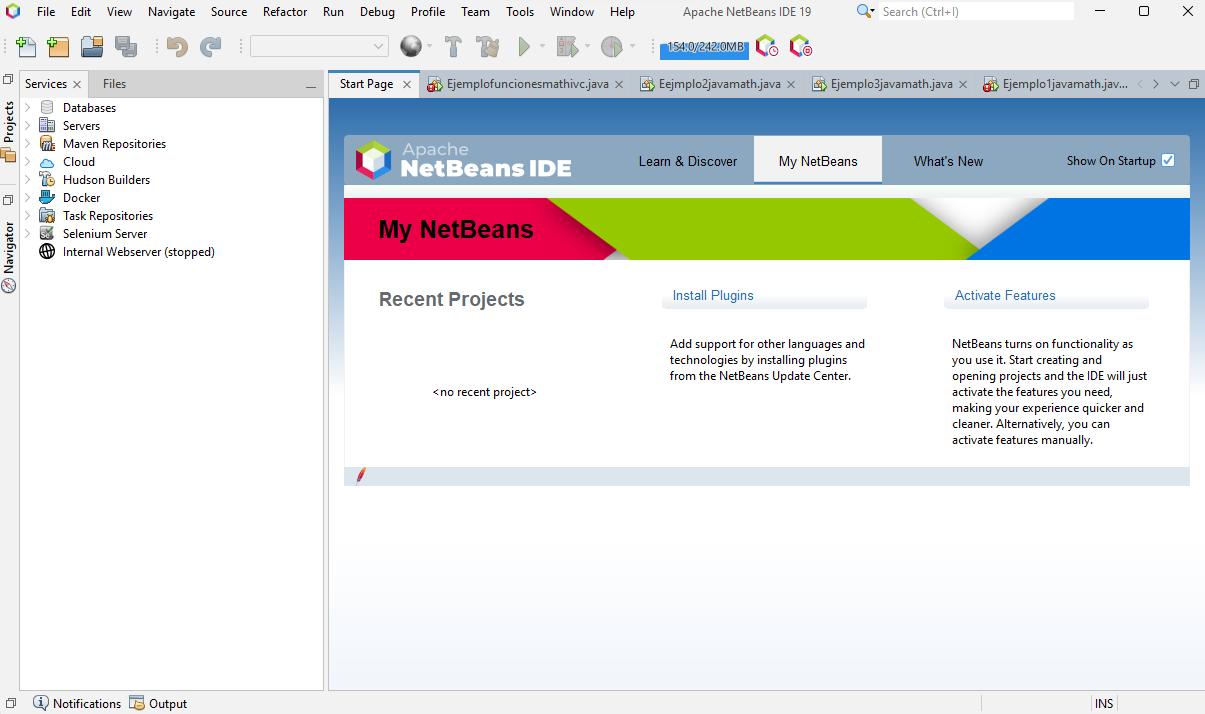Click the New File toolbar icon
The image size is (1205, 714).
point(26,46)
